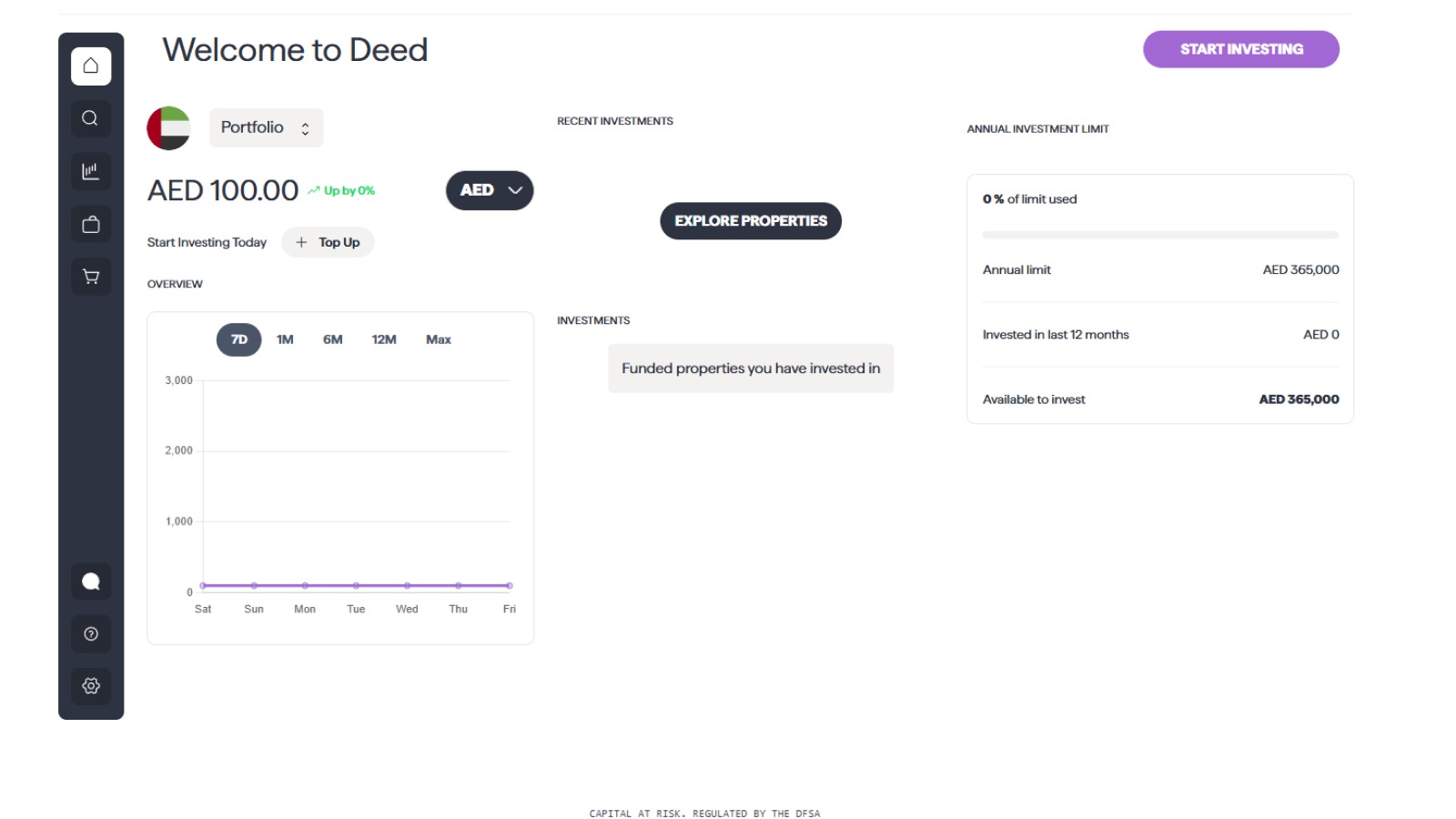Select the portfolio briefcase icon
The height and width of the screenshot is (819, 1456).
pyautogui.click(x=90, y=224)
